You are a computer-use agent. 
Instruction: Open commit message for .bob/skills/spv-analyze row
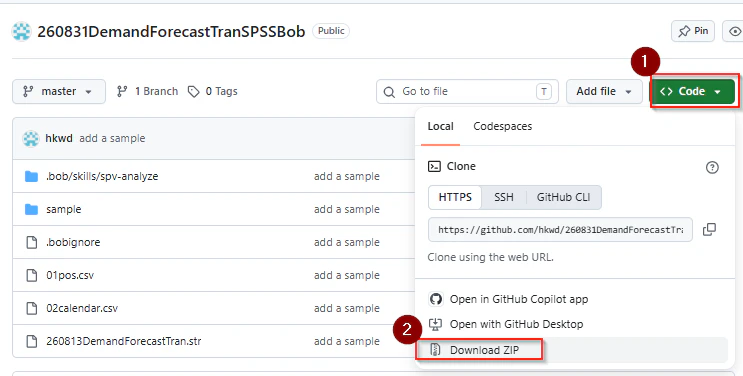(346, 176)
